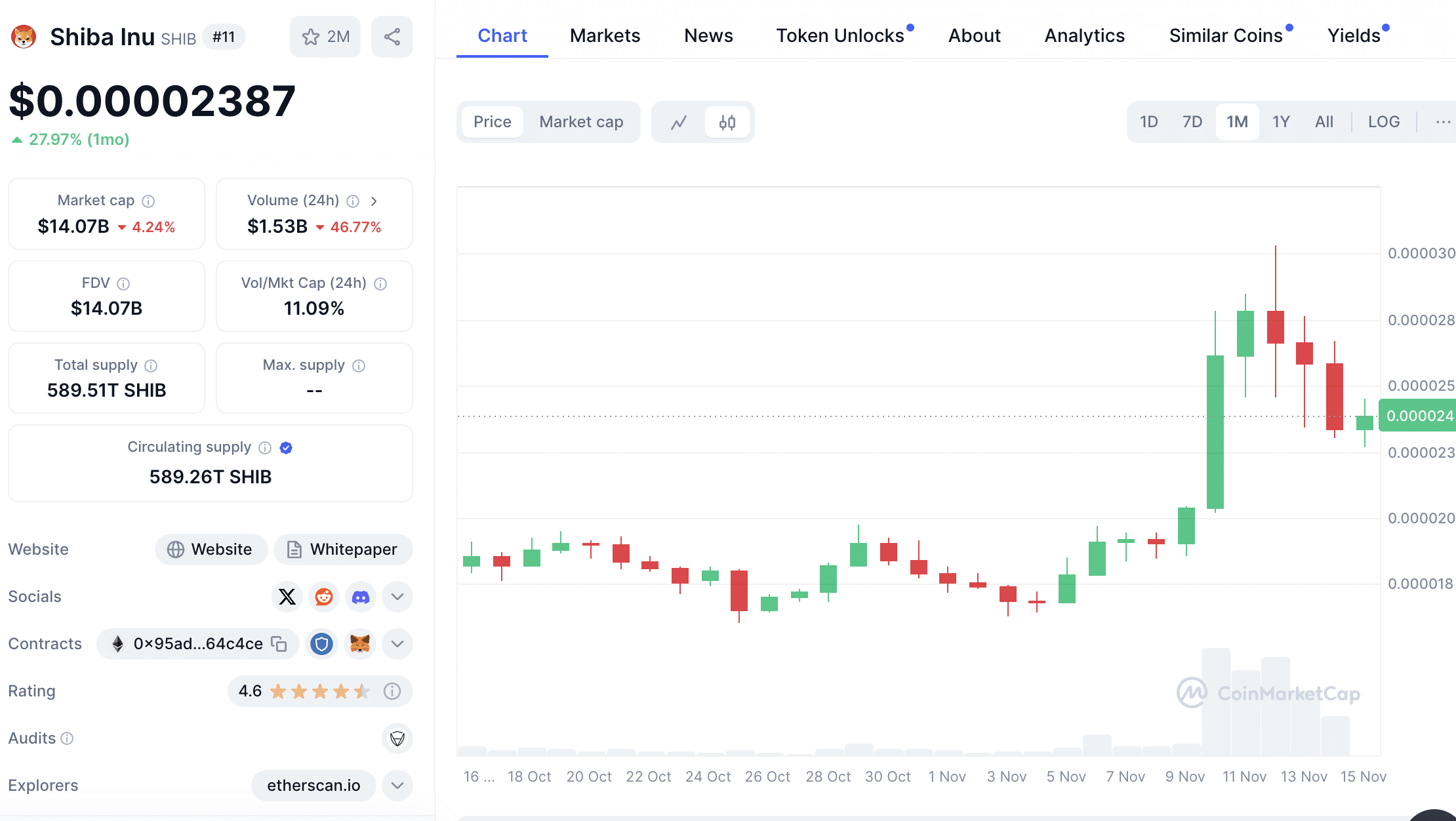
Task: Click the verified circulating supply badge
Action: 286,447
